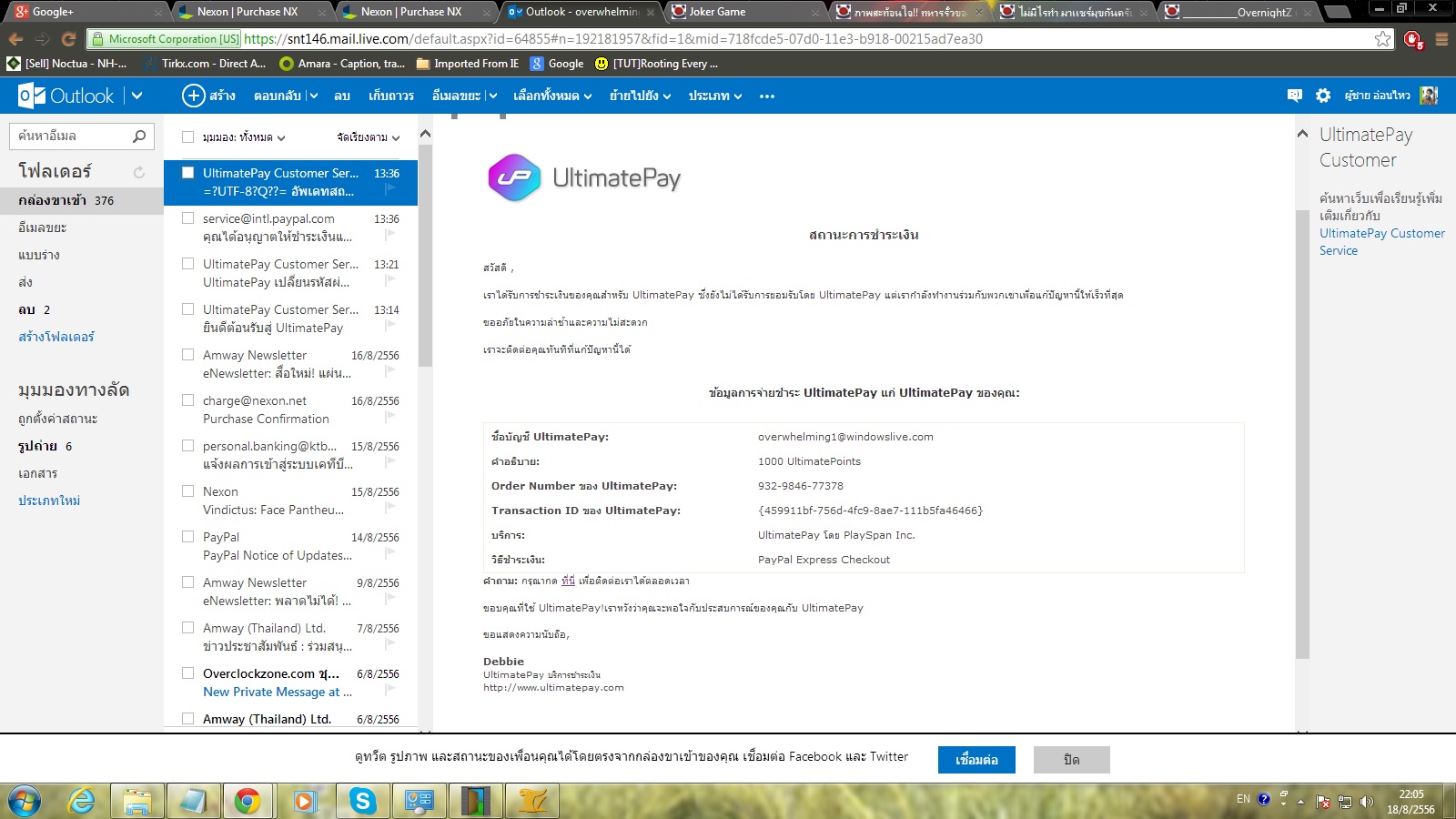This screenshot has height=819, width=1456.
Task: Open the settings gear in Outlook header
Action: 1323,96
